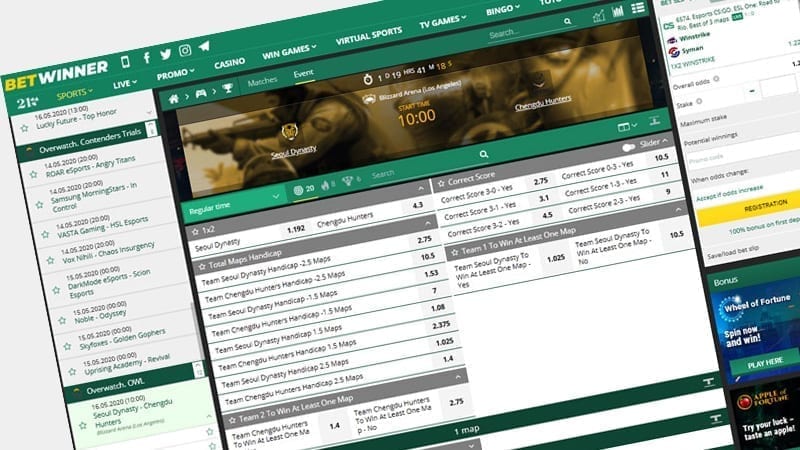Click the Stake input box in bet slip
Viewport: 800px width, 450px height.
(778, 87)
